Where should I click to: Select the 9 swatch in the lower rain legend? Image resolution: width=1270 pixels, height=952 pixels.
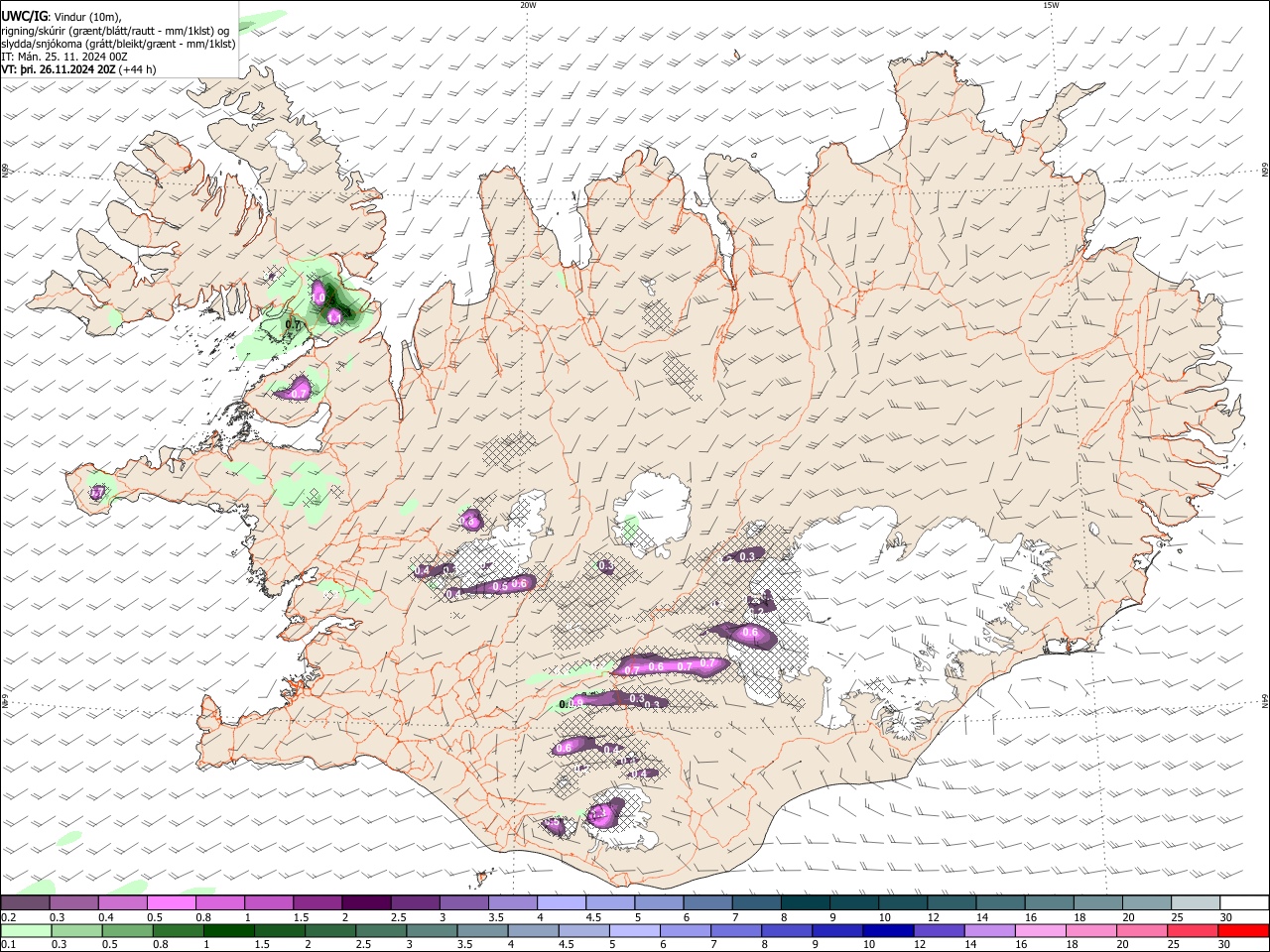pos(836,931)
